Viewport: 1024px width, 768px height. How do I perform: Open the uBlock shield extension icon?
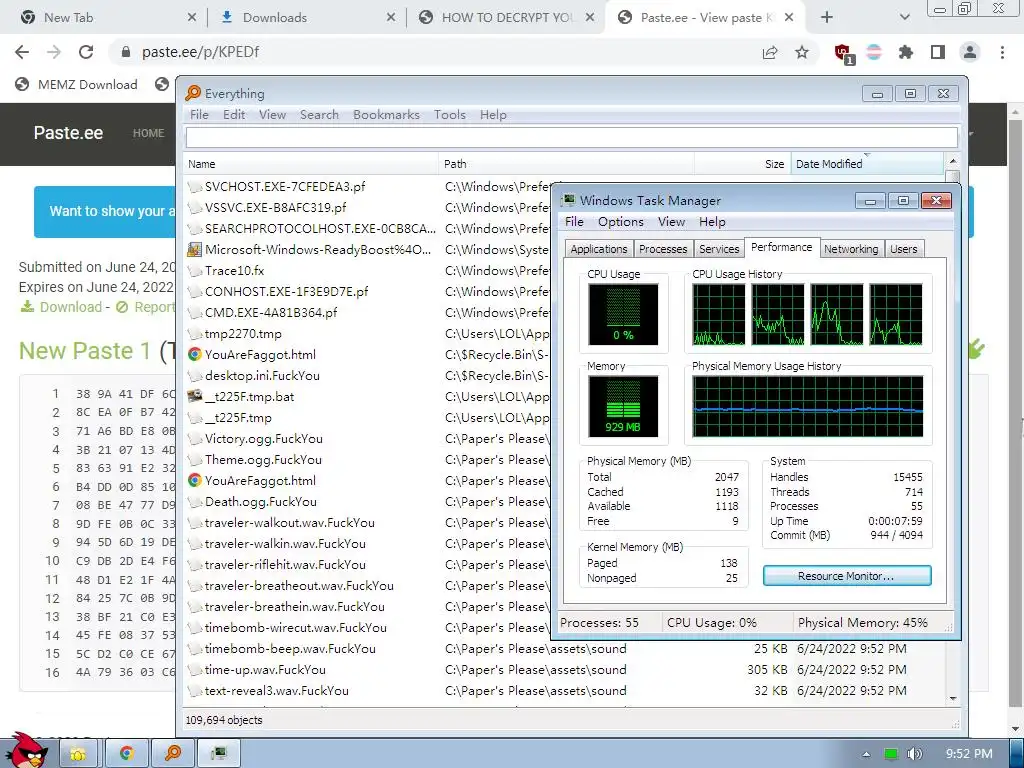pyautogui.click(x=844, y=54)
